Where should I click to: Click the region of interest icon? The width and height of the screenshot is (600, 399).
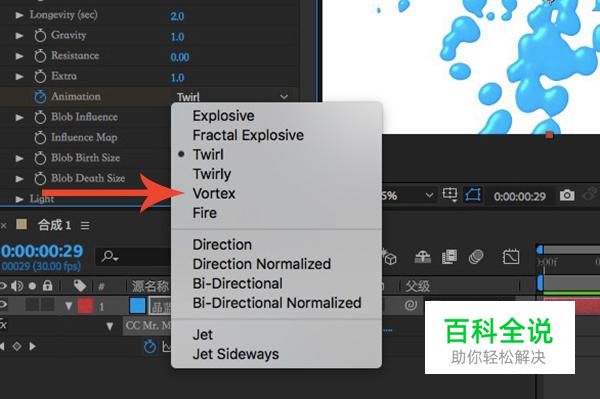coord(450,195)
